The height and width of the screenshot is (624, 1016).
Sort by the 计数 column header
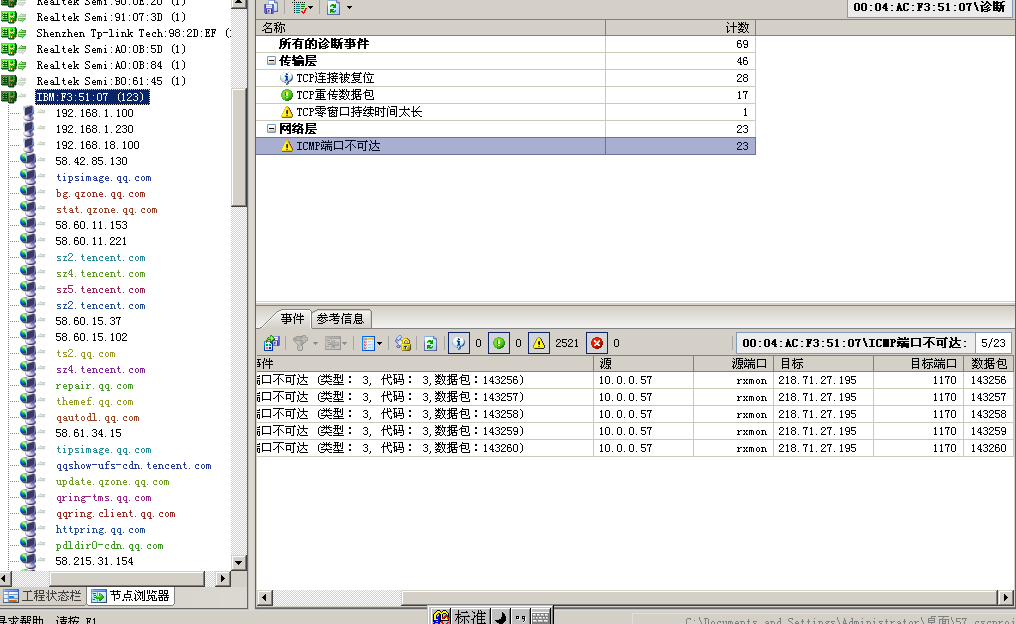[680, 28]
